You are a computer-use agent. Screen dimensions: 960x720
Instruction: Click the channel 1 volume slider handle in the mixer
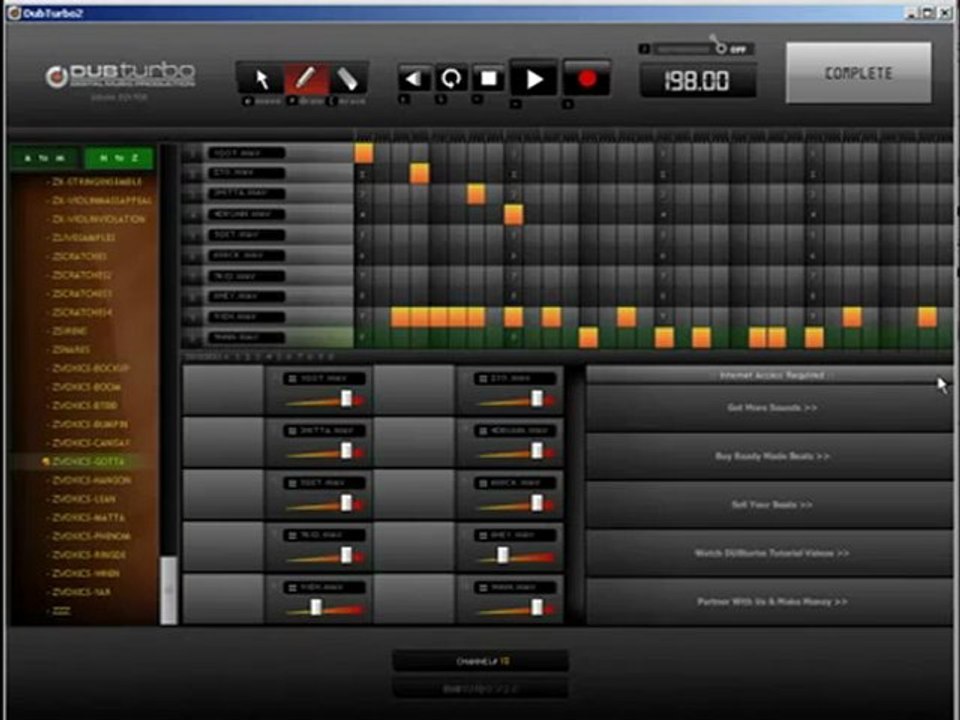347,399
